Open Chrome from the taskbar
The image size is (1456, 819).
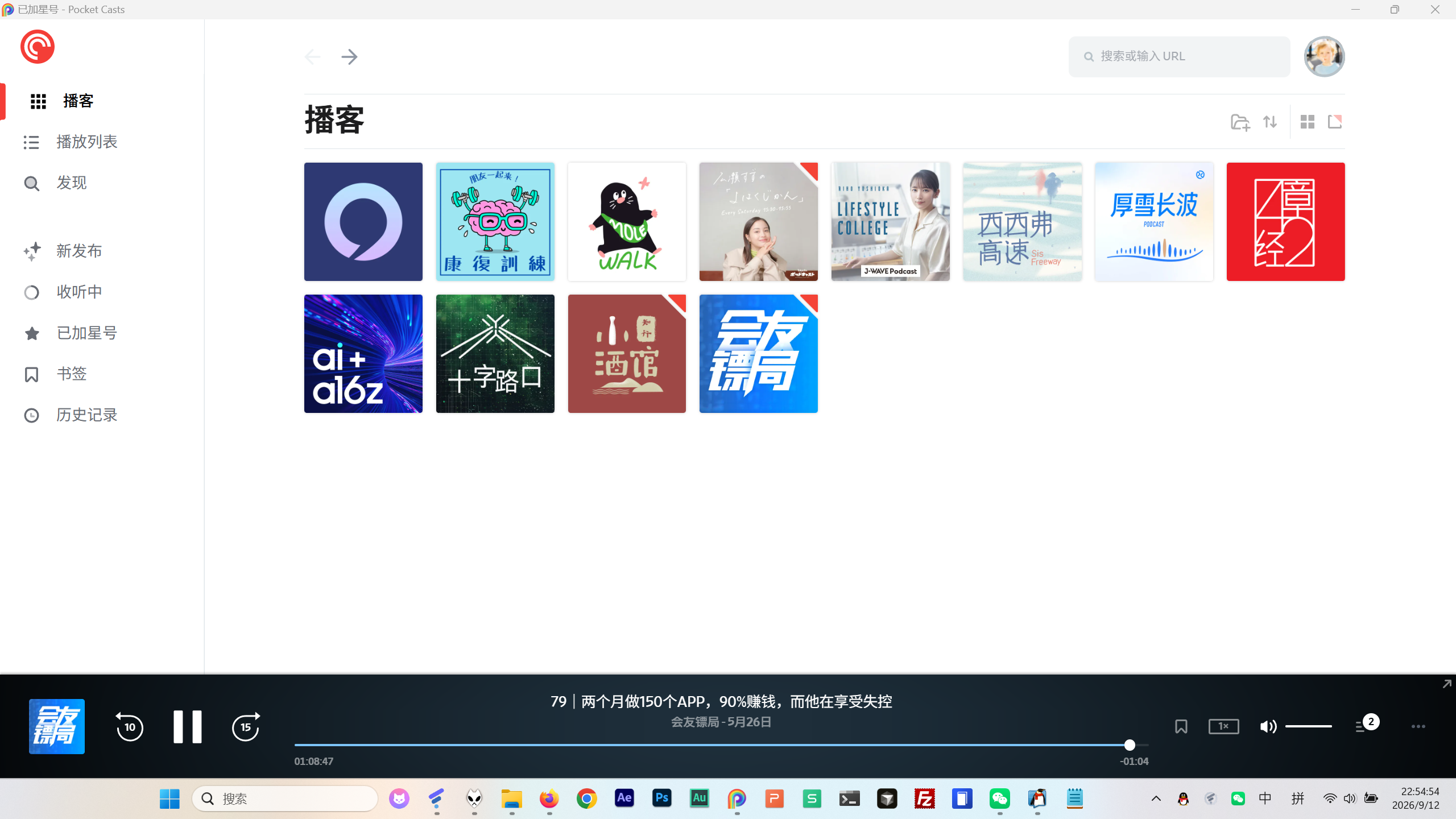point(586,799)
